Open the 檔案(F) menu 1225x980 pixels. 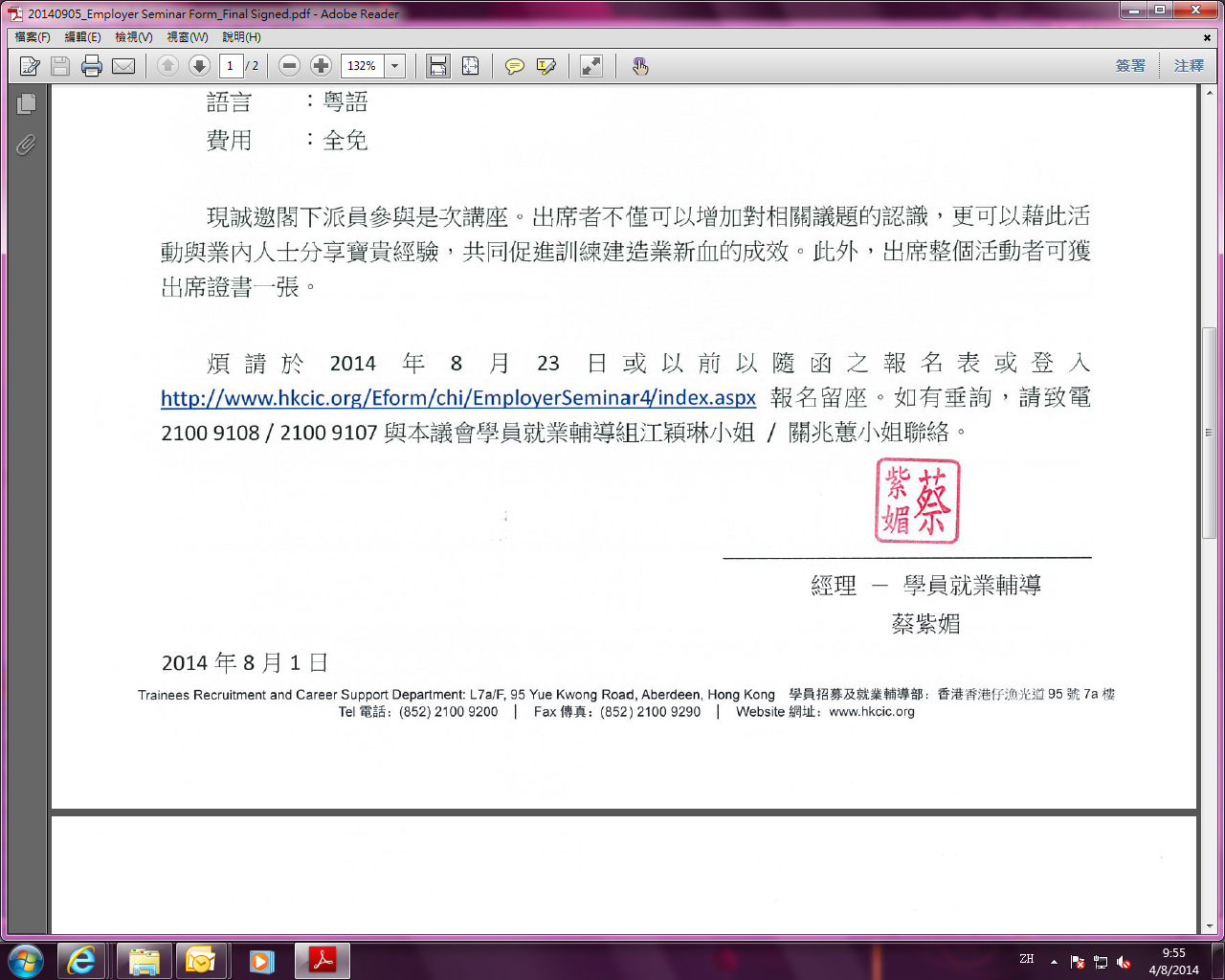coord(33,37)
